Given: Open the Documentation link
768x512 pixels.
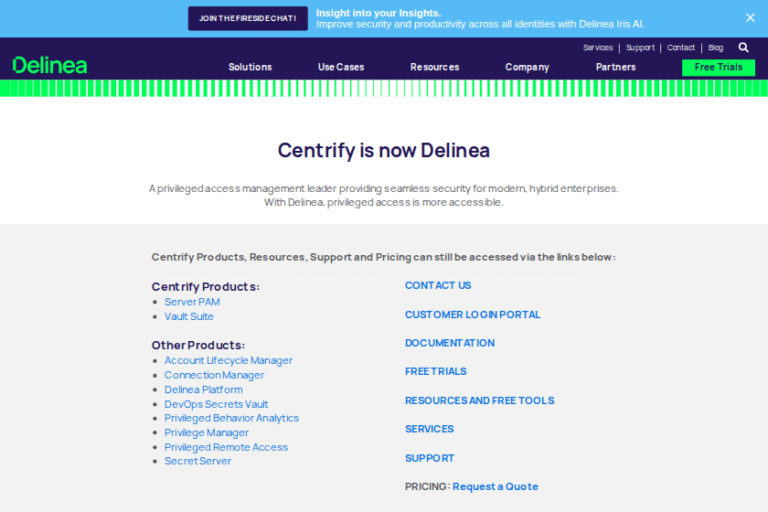Looking at the screenshot, I should tap(450, 343).
